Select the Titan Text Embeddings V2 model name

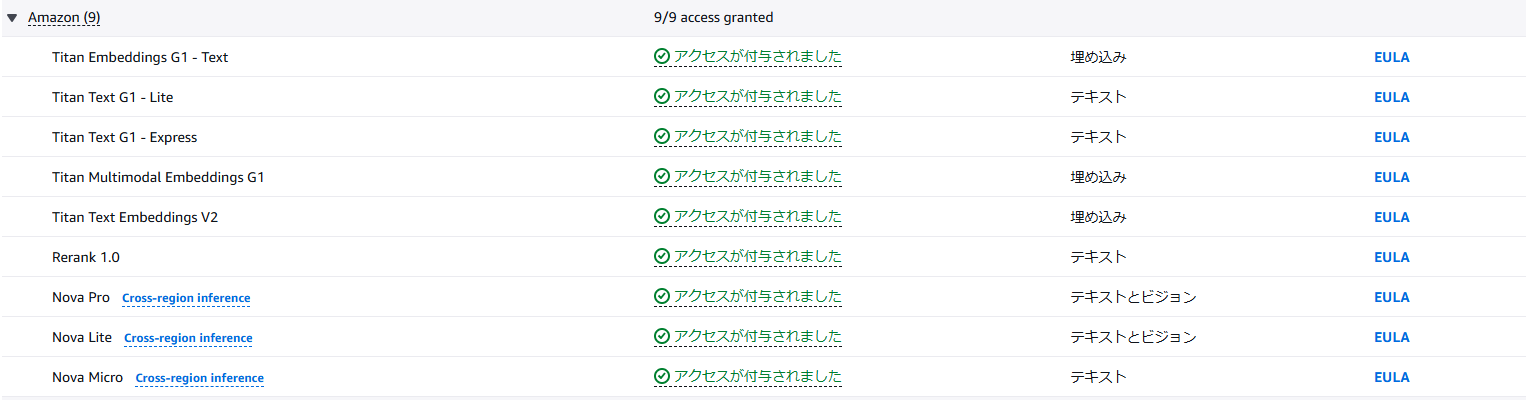click(x=135, y=217)
